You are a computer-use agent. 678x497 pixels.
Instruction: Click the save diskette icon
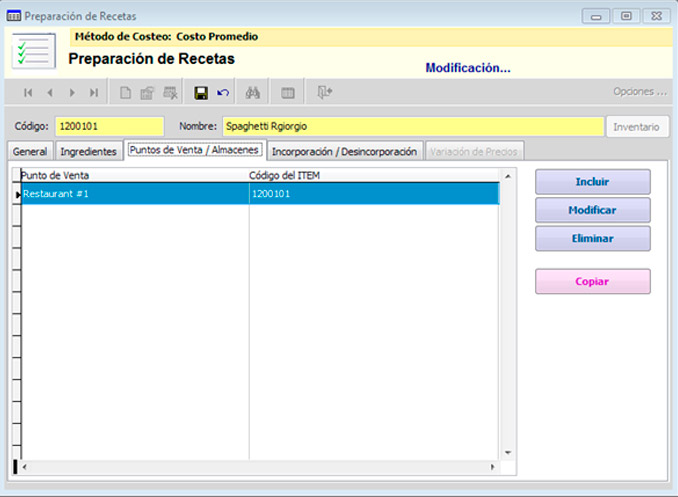point(201,93)
